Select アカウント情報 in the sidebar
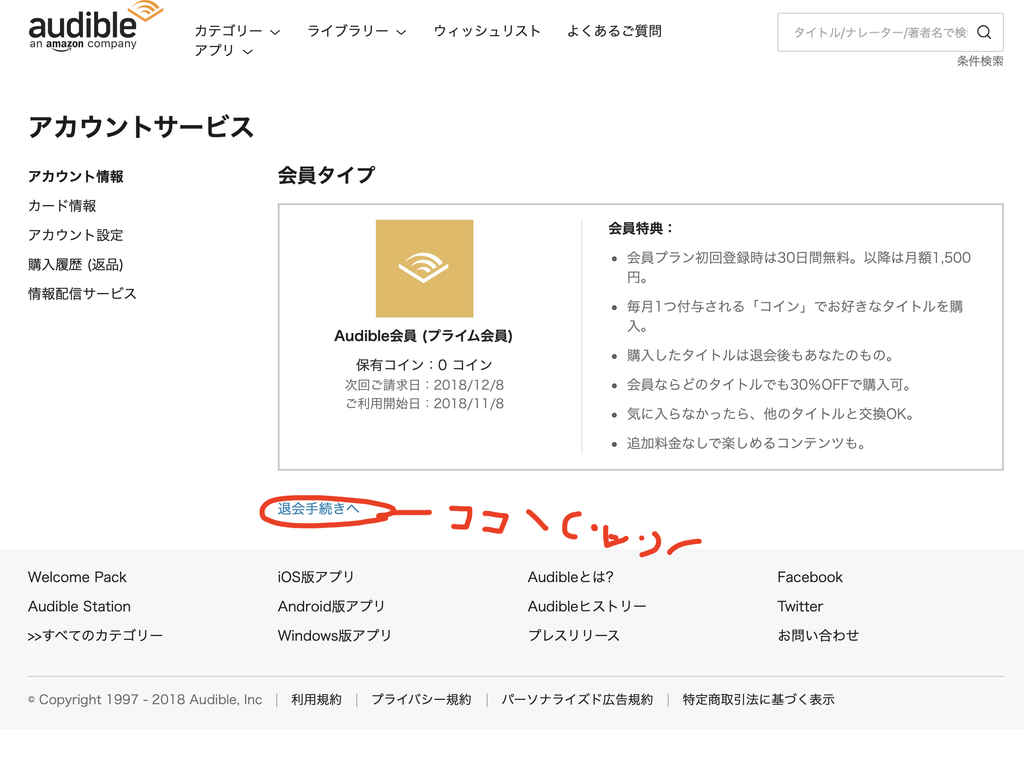Image resolution: width=1024 pixels, height=757 pixels. [x=76, y=176]
